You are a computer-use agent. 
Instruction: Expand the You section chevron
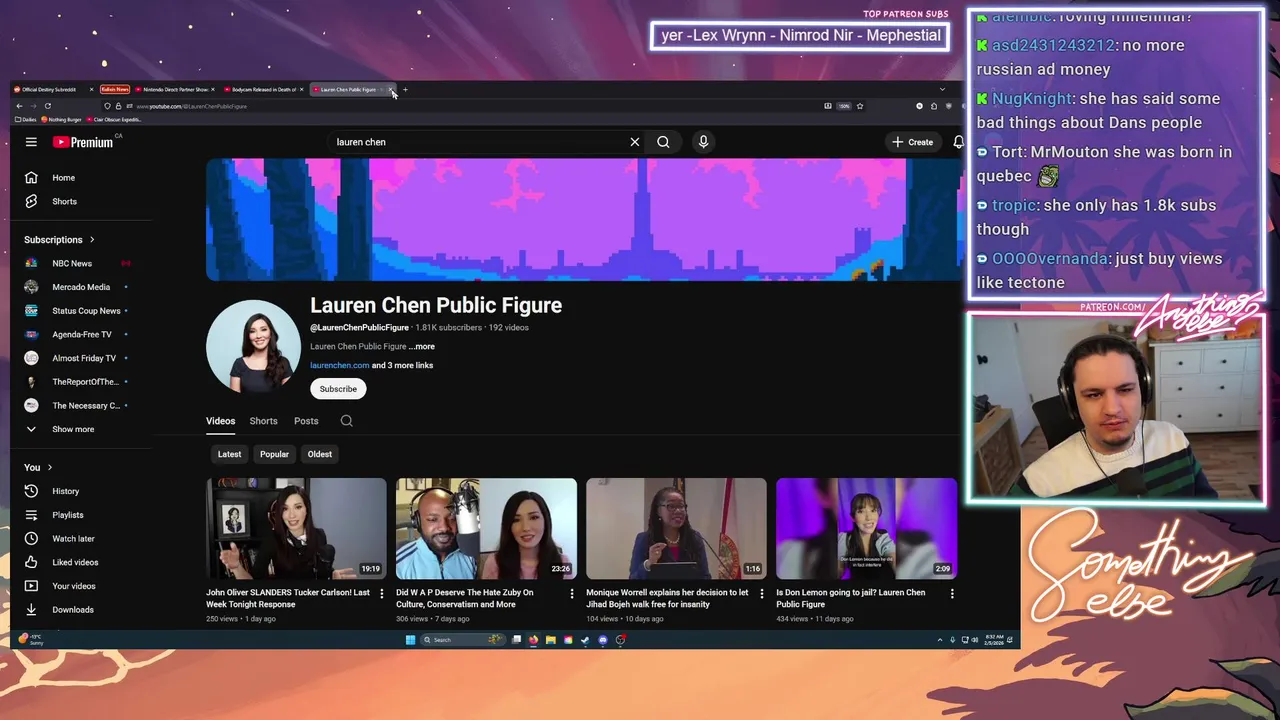(x=49, y=468)
